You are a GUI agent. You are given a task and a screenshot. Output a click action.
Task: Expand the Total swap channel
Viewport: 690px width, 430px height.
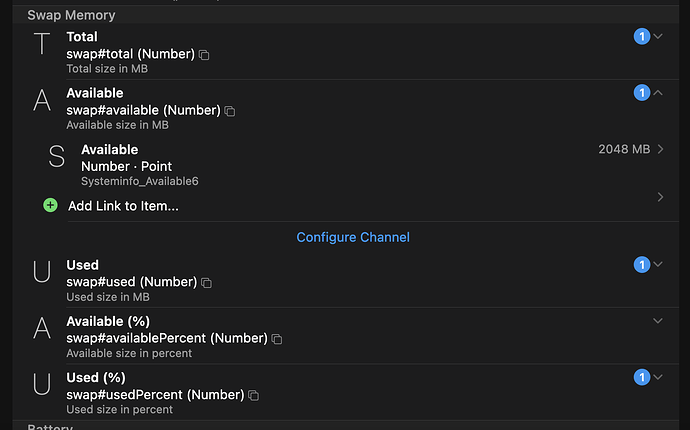tap(658, 37)
